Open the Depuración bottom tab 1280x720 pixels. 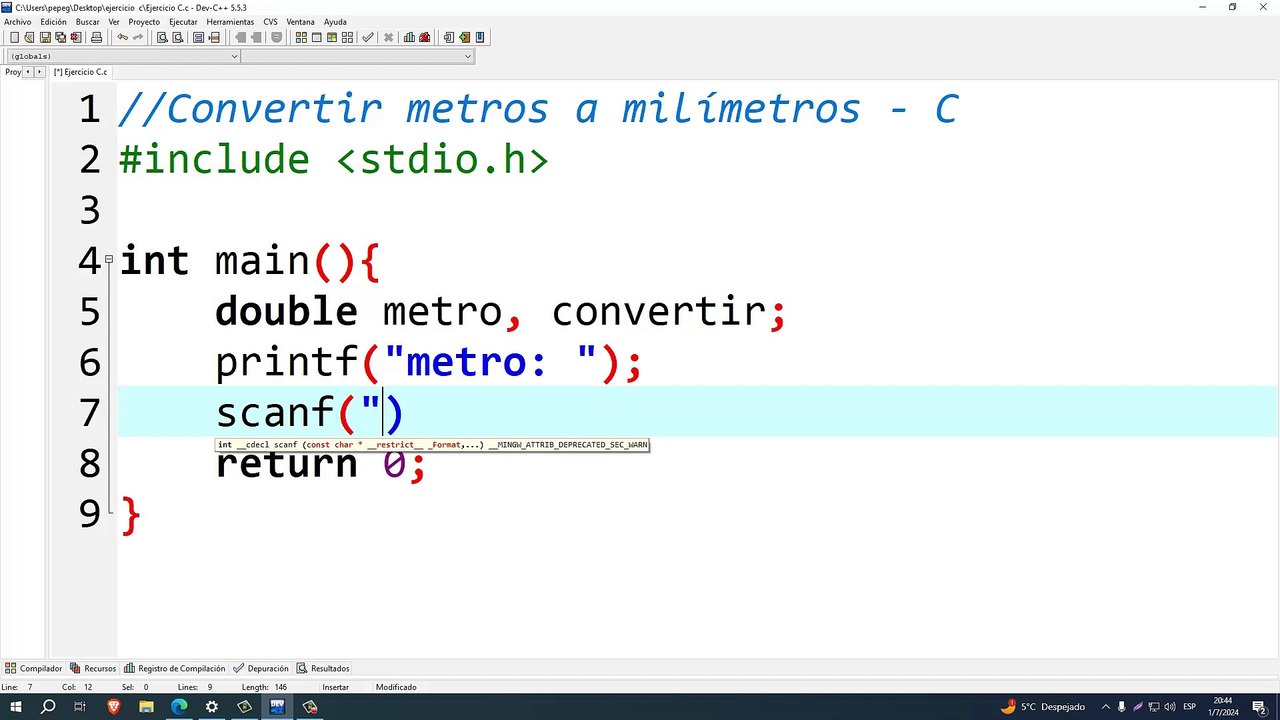click(x=261, y=668)
